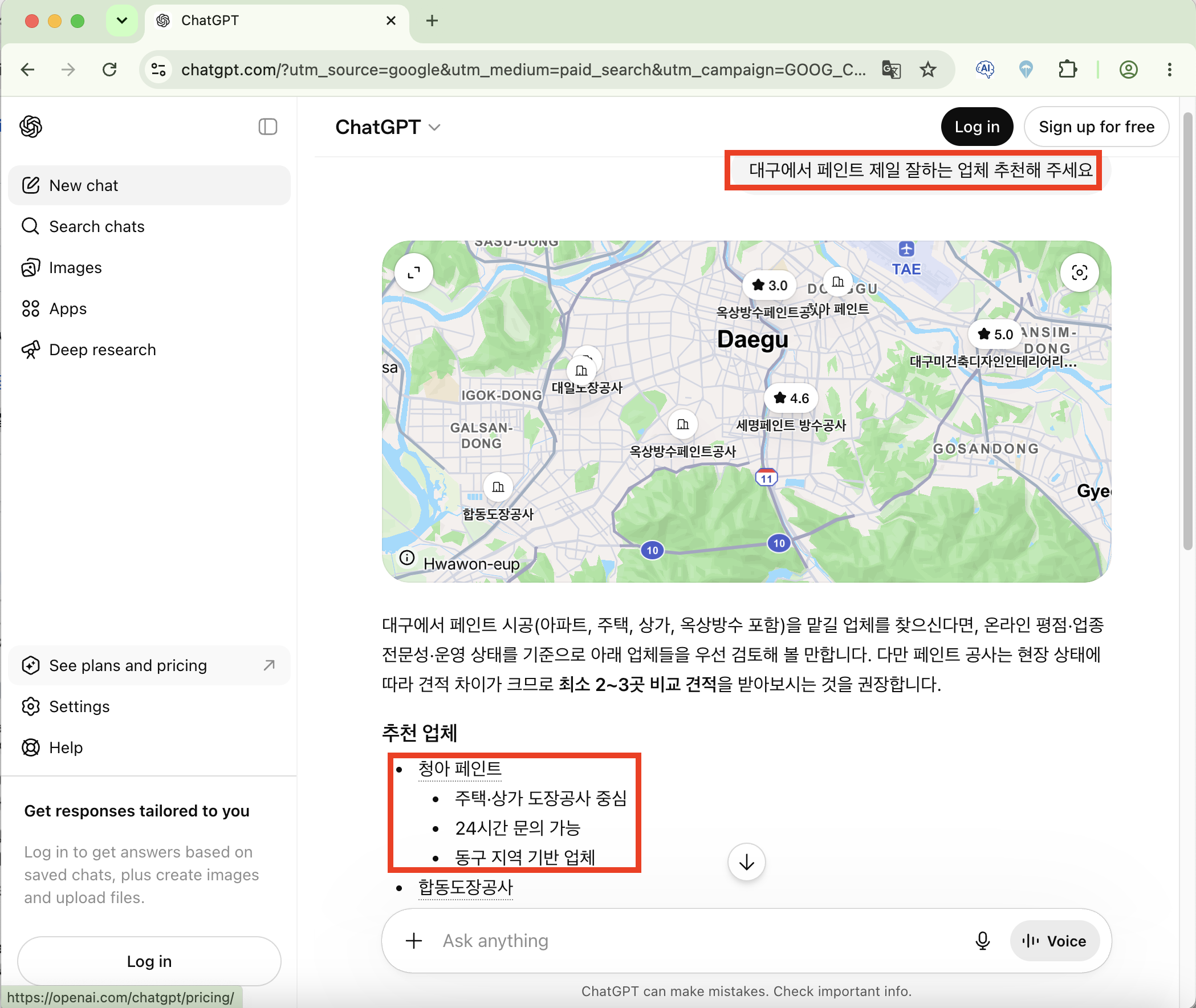Click the 대구미건축디자인인테리어리 map label

tap(992, 361)
